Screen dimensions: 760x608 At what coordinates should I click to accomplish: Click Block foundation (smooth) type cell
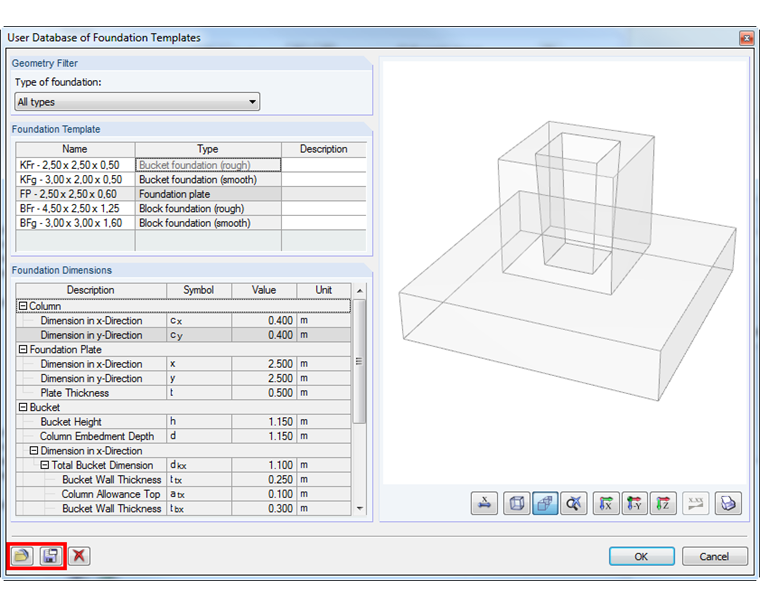point(208,223)
